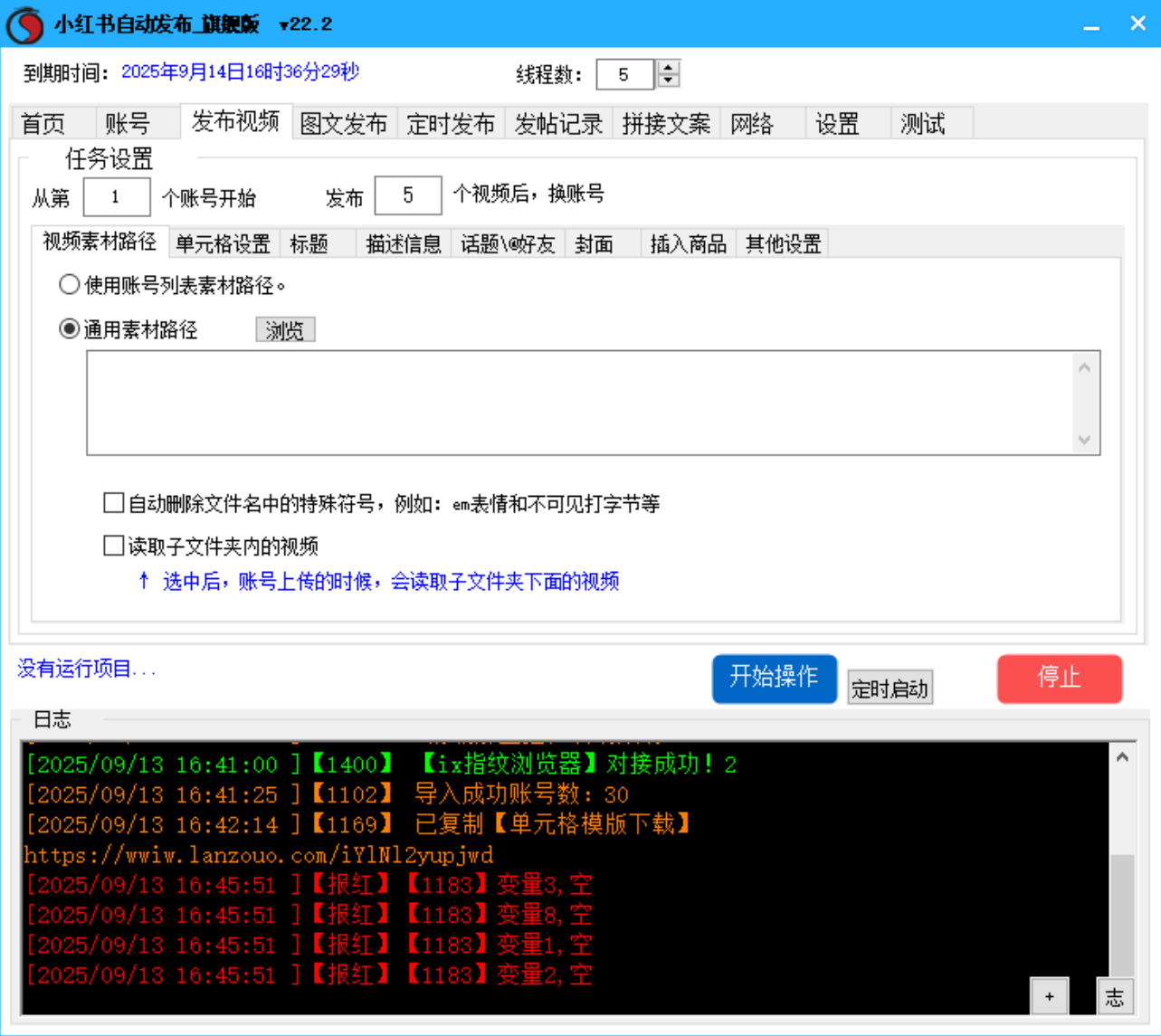Select the 使用账号列表素材路径 radio option
The width and height of the screenshot is (1161, 1036).
(x=69, y=284)
